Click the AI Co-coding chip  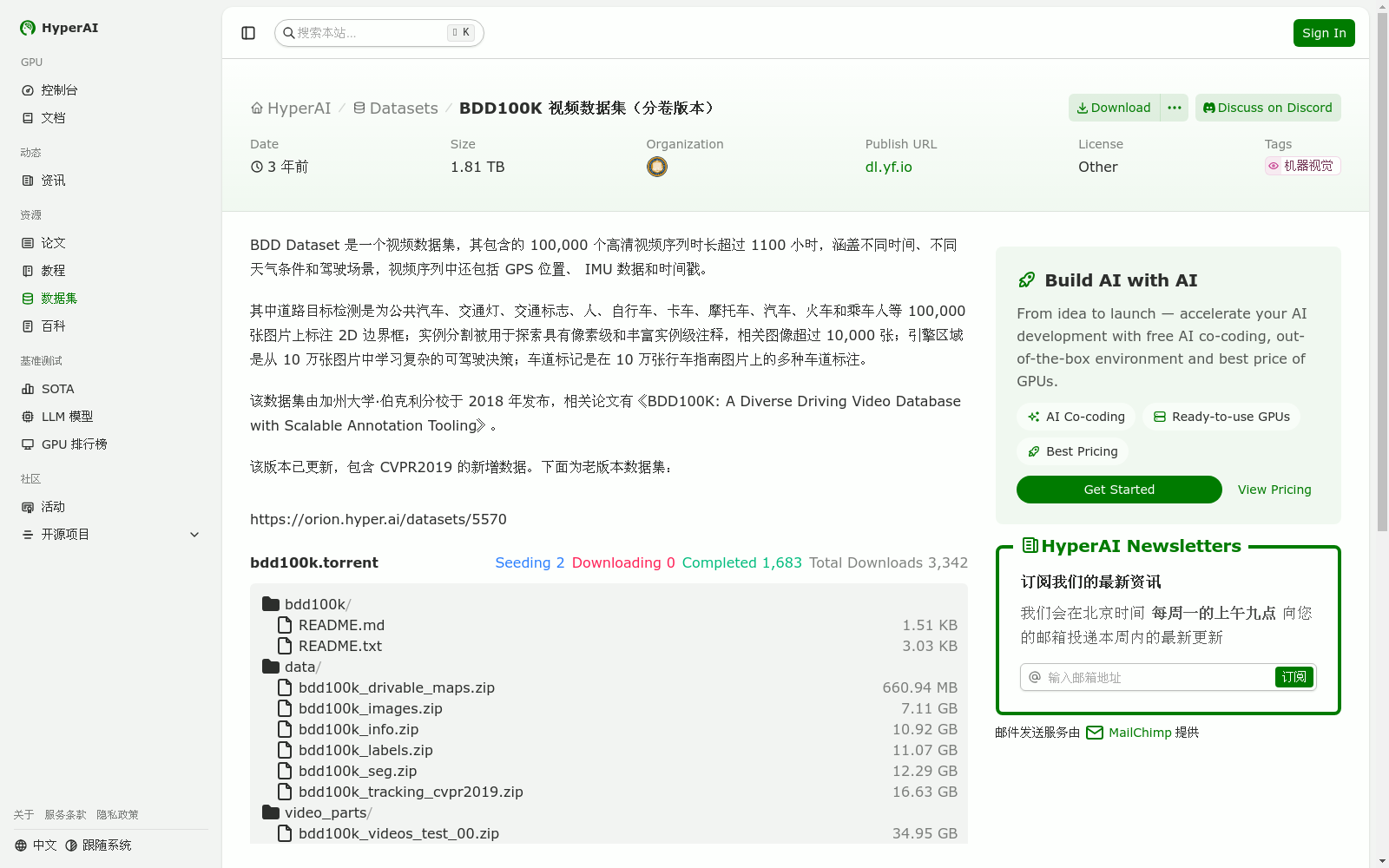[x=1076, y=417]
